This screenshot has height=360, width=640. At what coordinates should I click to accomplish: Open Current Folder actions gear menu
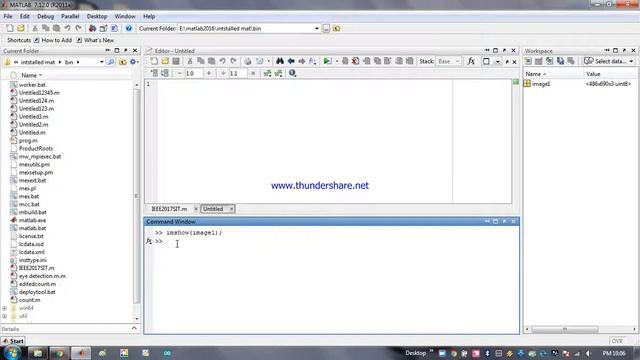point(133,62)
